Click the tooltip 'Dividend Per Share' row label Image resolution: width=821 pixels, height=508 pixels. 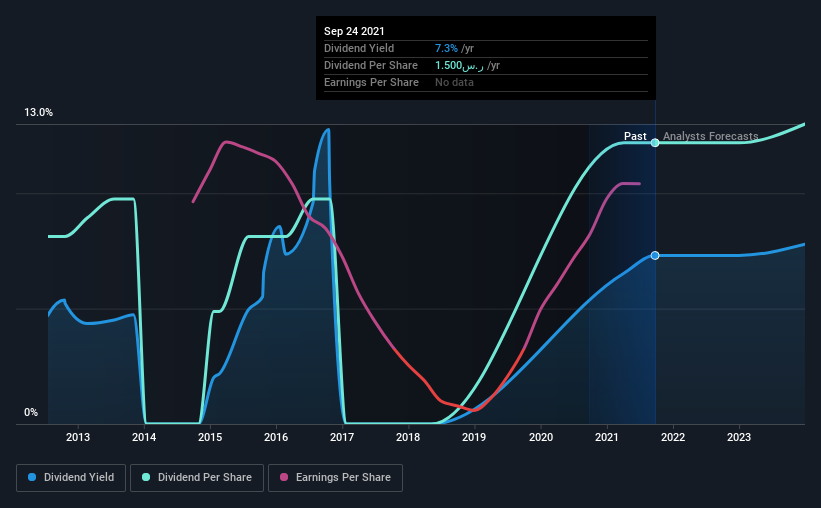point(371,65)
